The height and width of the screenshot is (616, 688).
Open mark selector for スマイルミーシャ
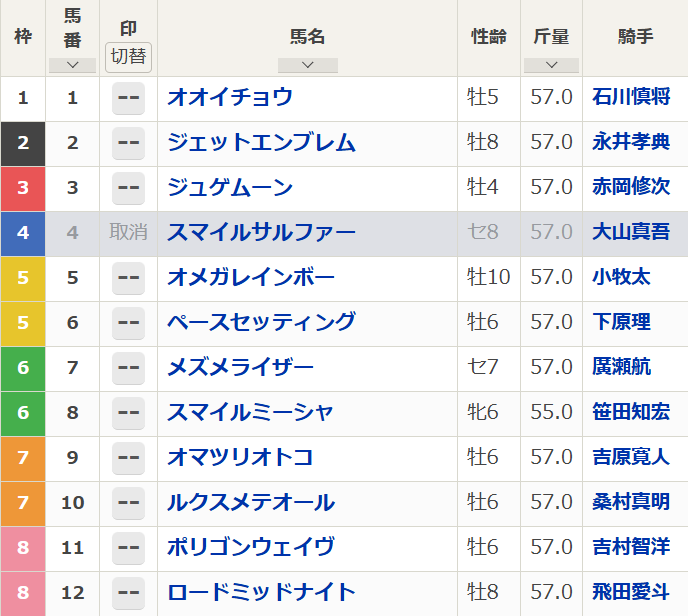[x=128, y=413]
